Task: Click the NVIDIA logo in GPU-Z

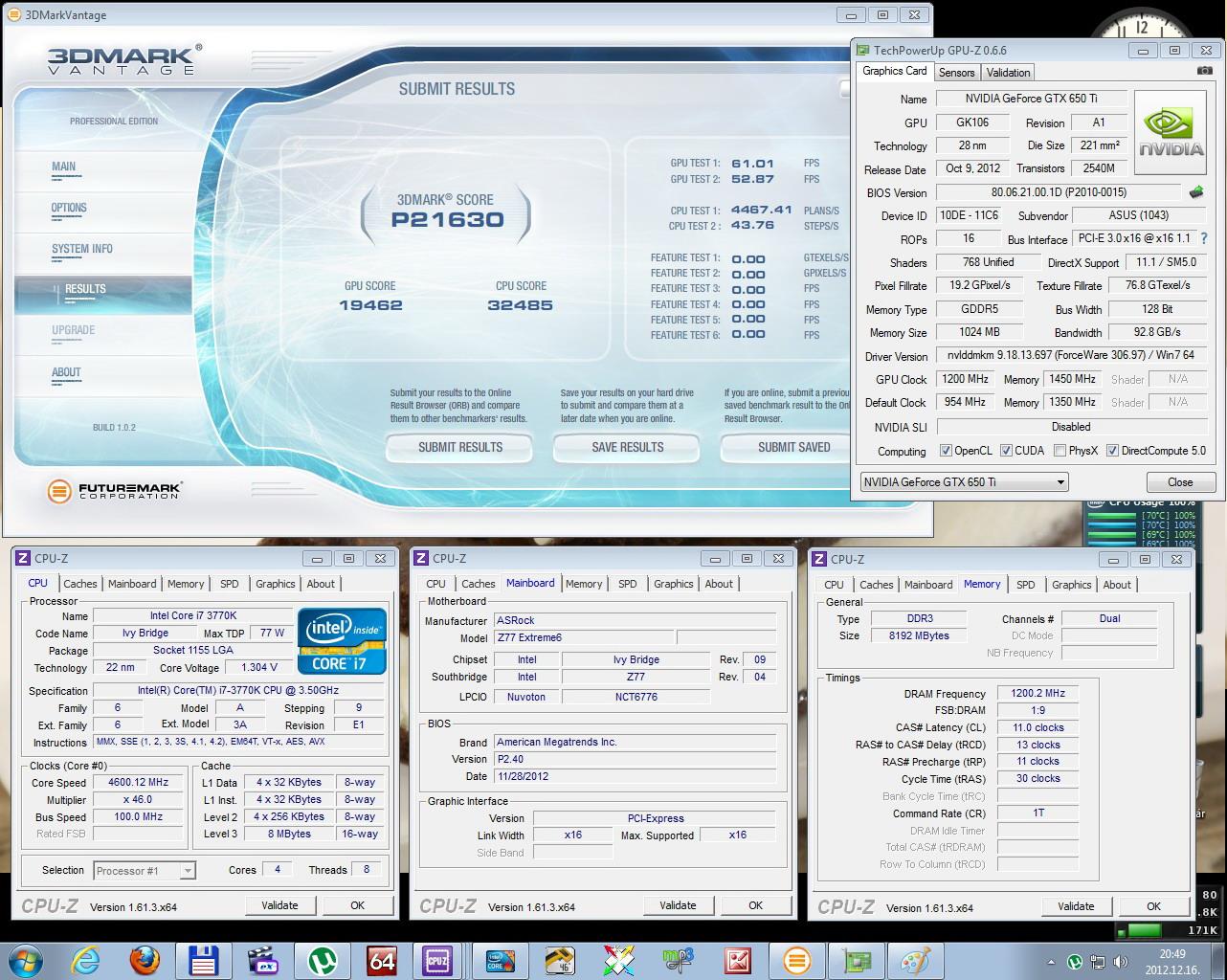Action: click(1171, 132)
